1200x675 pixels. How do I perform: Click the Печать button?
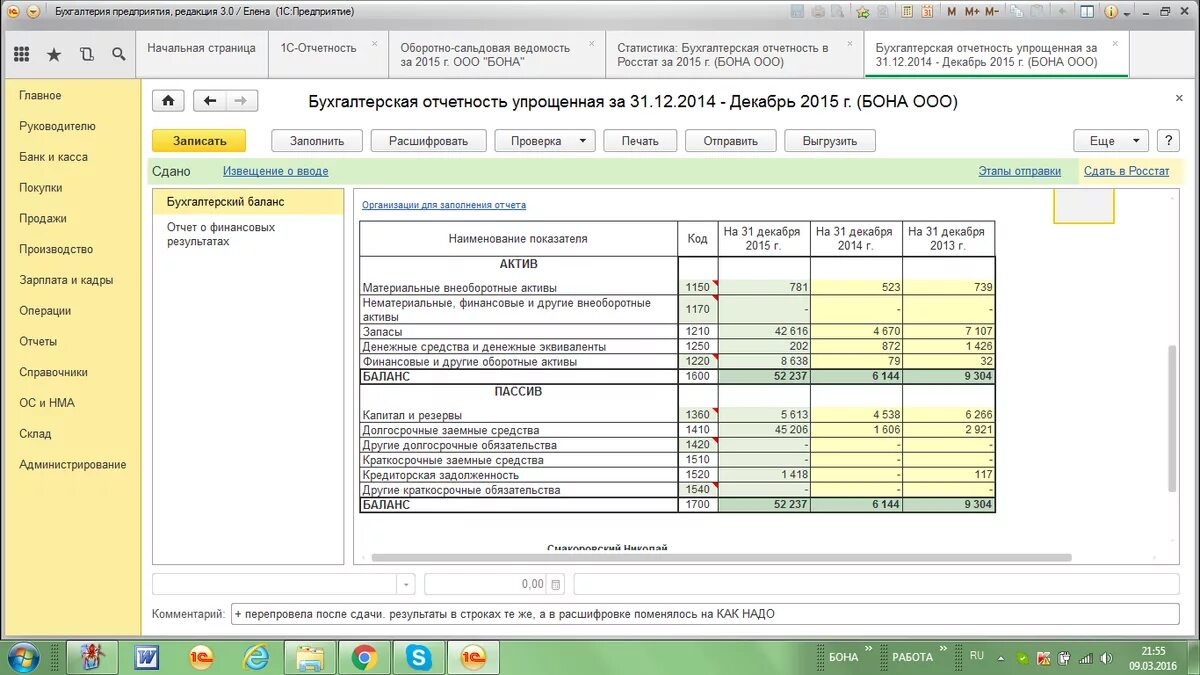tap(640, 141)
